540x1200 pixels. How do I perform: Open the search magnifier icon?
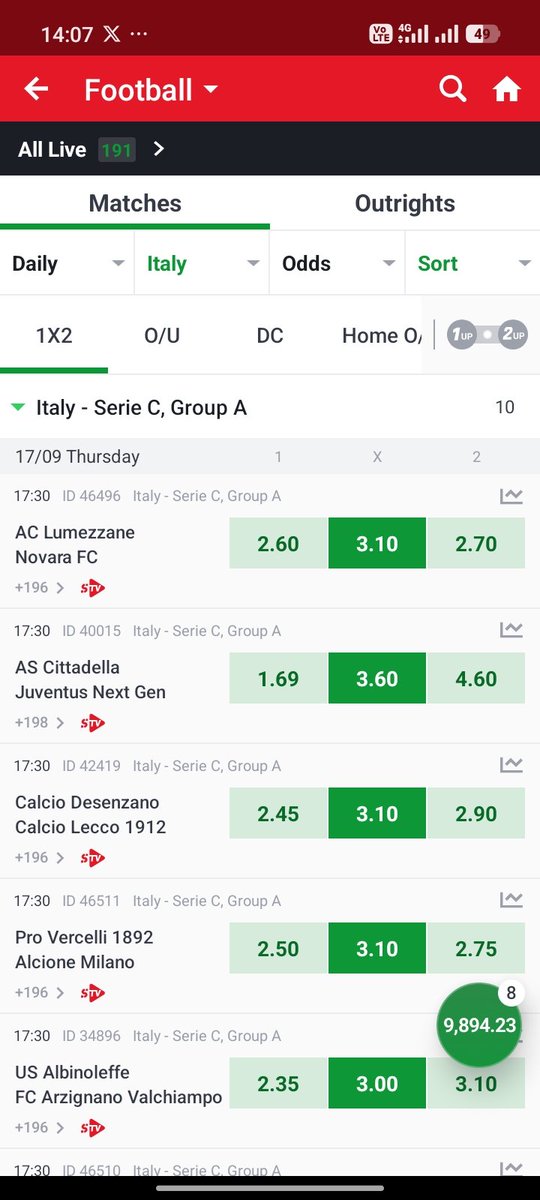click(453, 89)
